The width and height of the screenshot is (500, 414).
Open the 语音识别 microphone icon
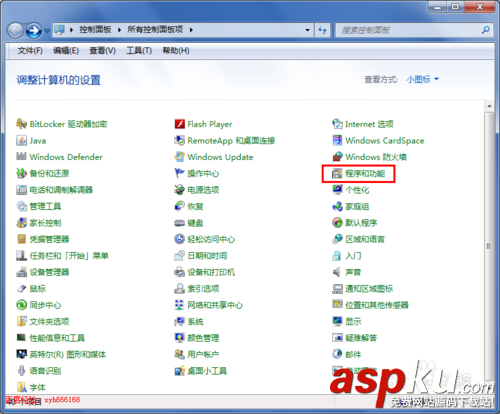[21, 370]
